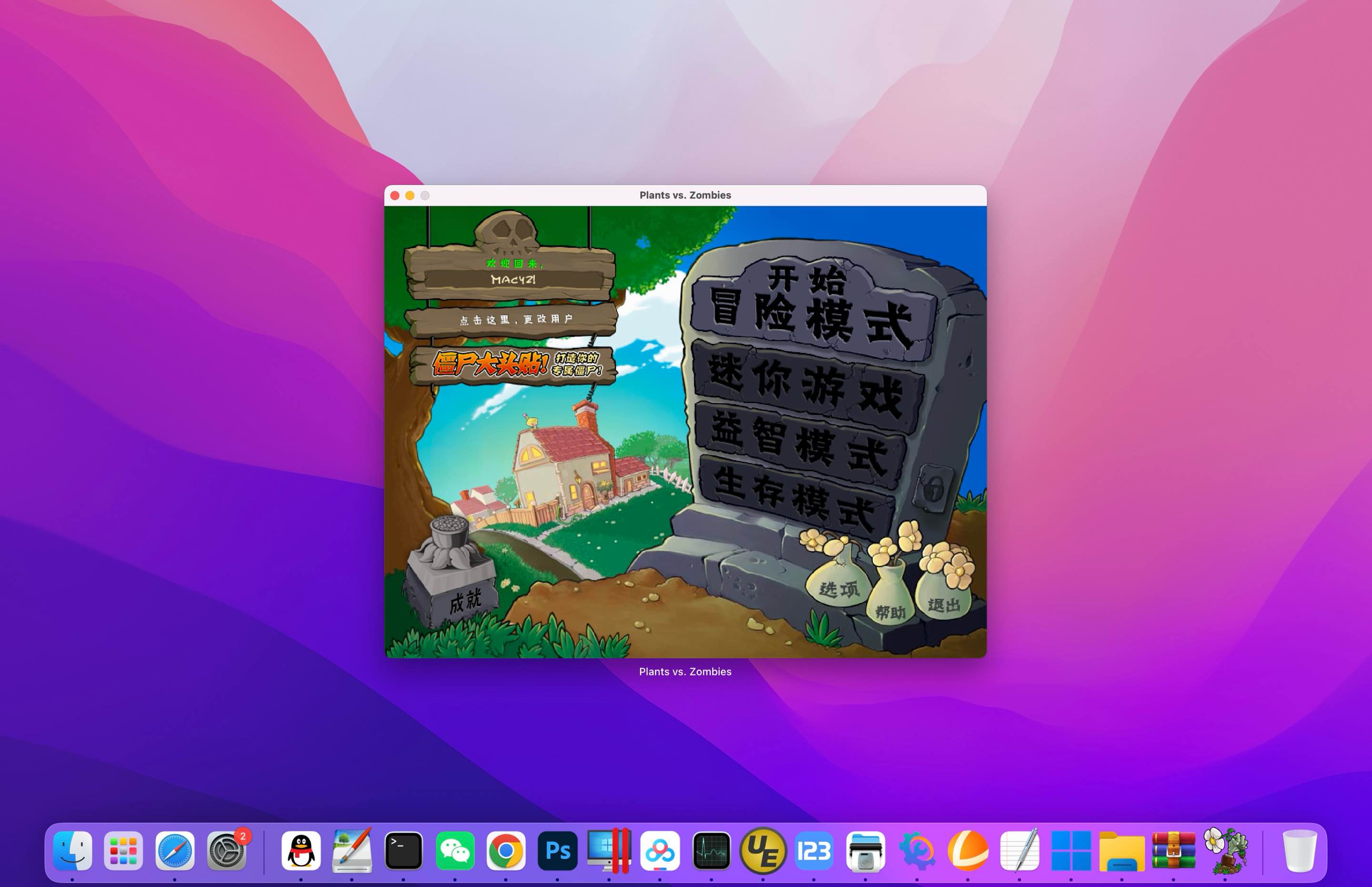This screenshot has width=1372, height=887.
Task: Click the padlock icon on the tombstone
Action: click(x=934, y=488)
